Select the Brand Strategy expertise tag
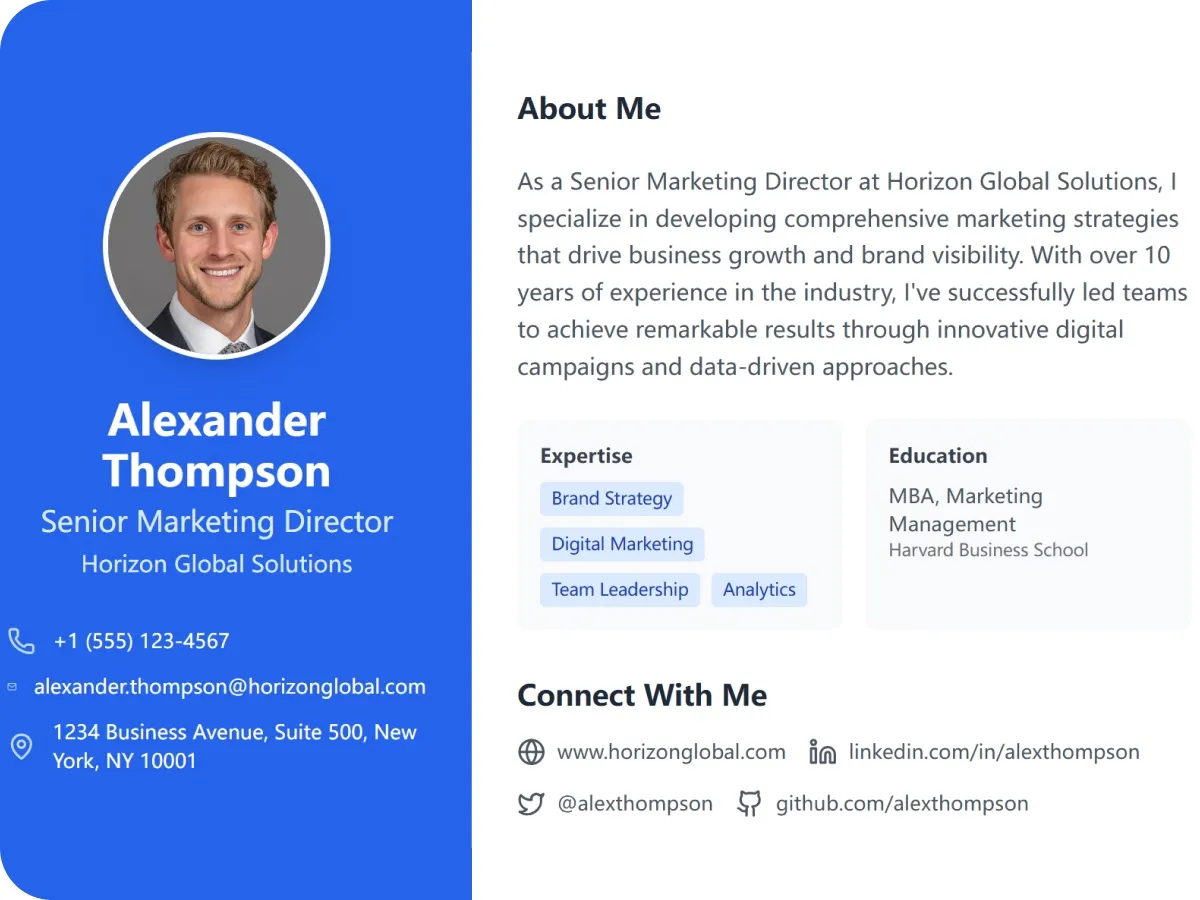 click(x=612, y=499)
